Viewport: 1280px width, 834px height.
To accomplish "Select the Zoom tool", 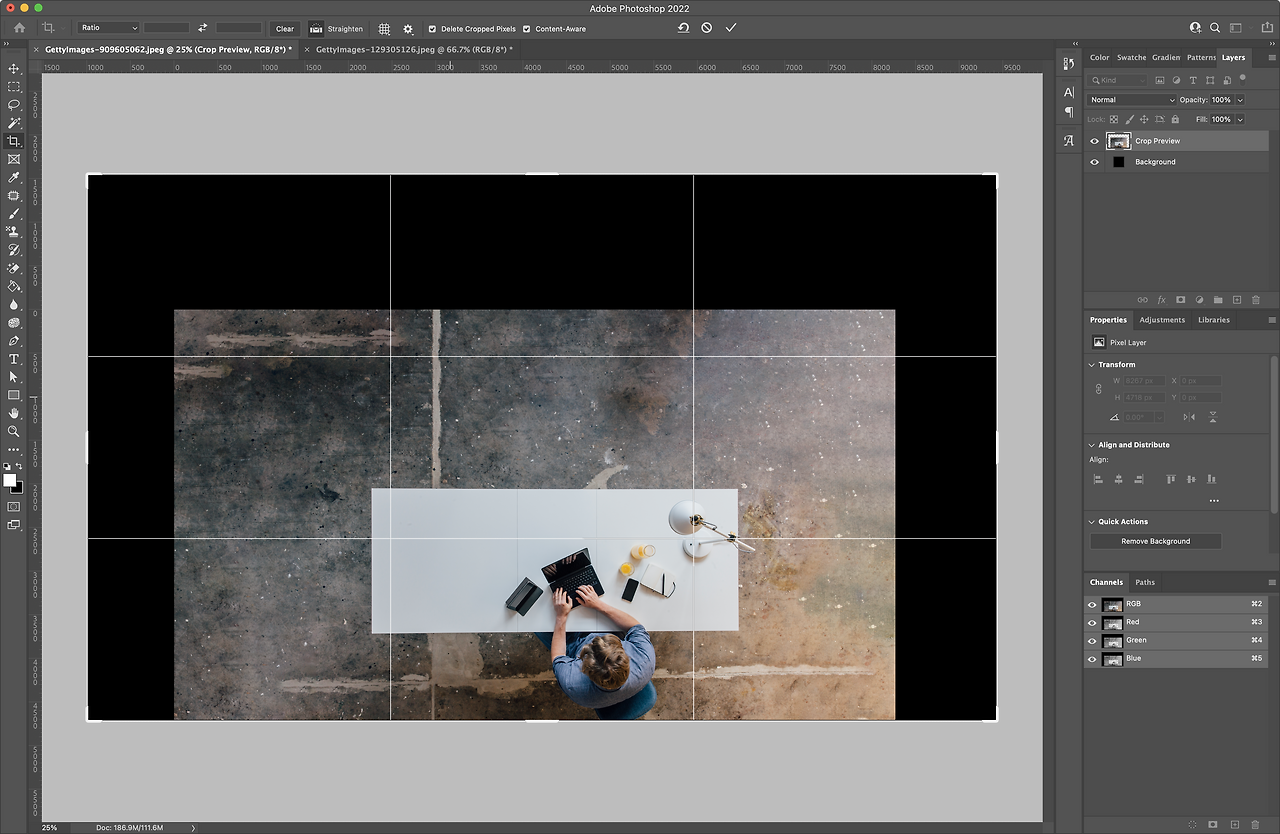I will point(14,431).
